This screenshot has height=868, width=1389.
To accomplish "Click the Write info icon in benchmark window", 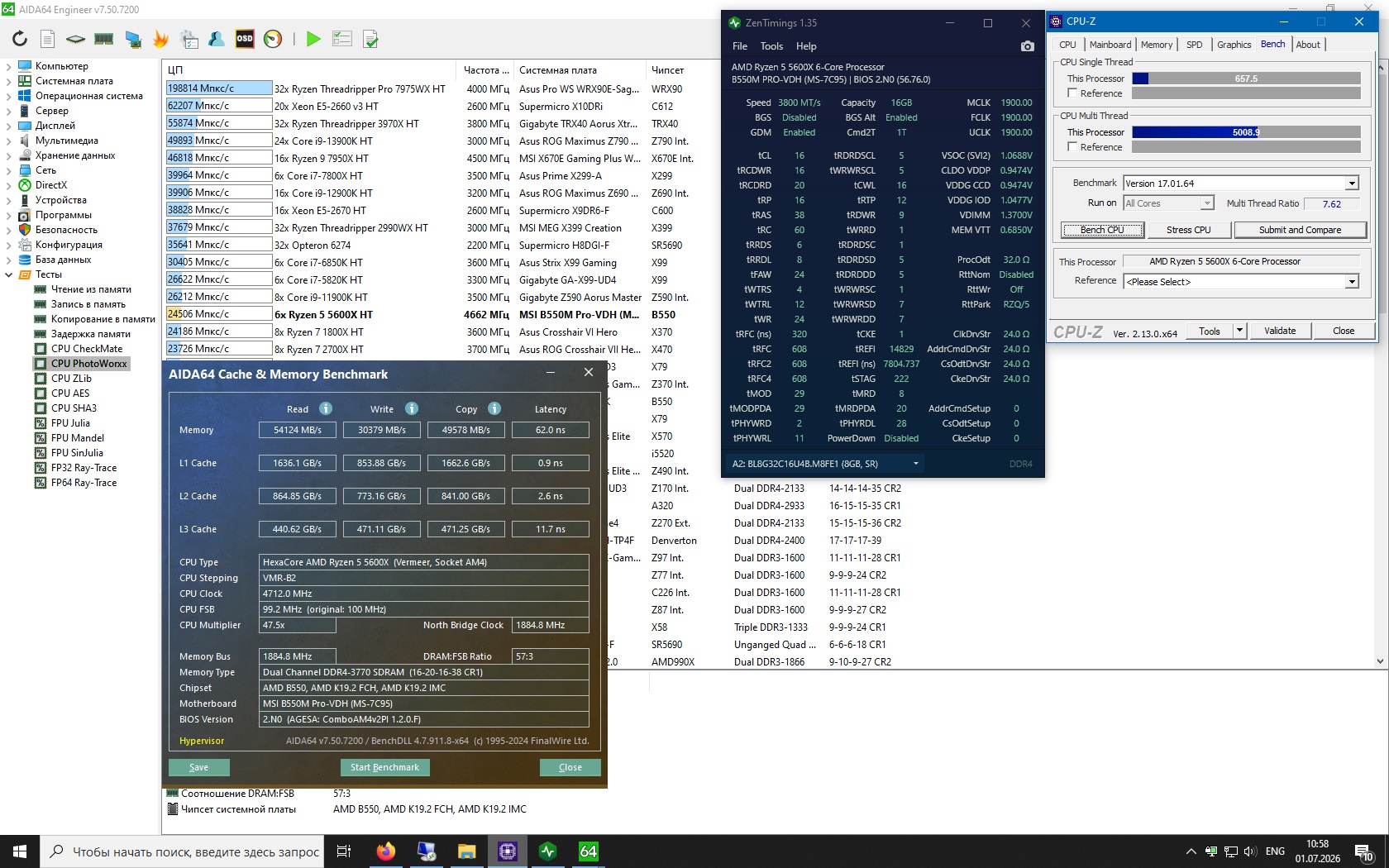I will (x=412, y=408).
